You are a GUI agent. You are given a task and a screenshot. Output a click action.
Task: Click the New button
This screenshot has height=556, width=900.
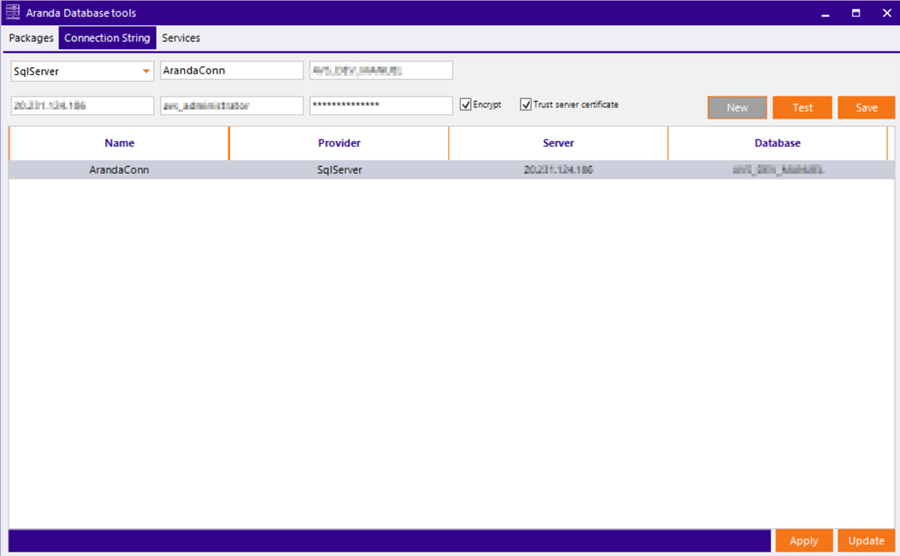(x=737, y=108)
